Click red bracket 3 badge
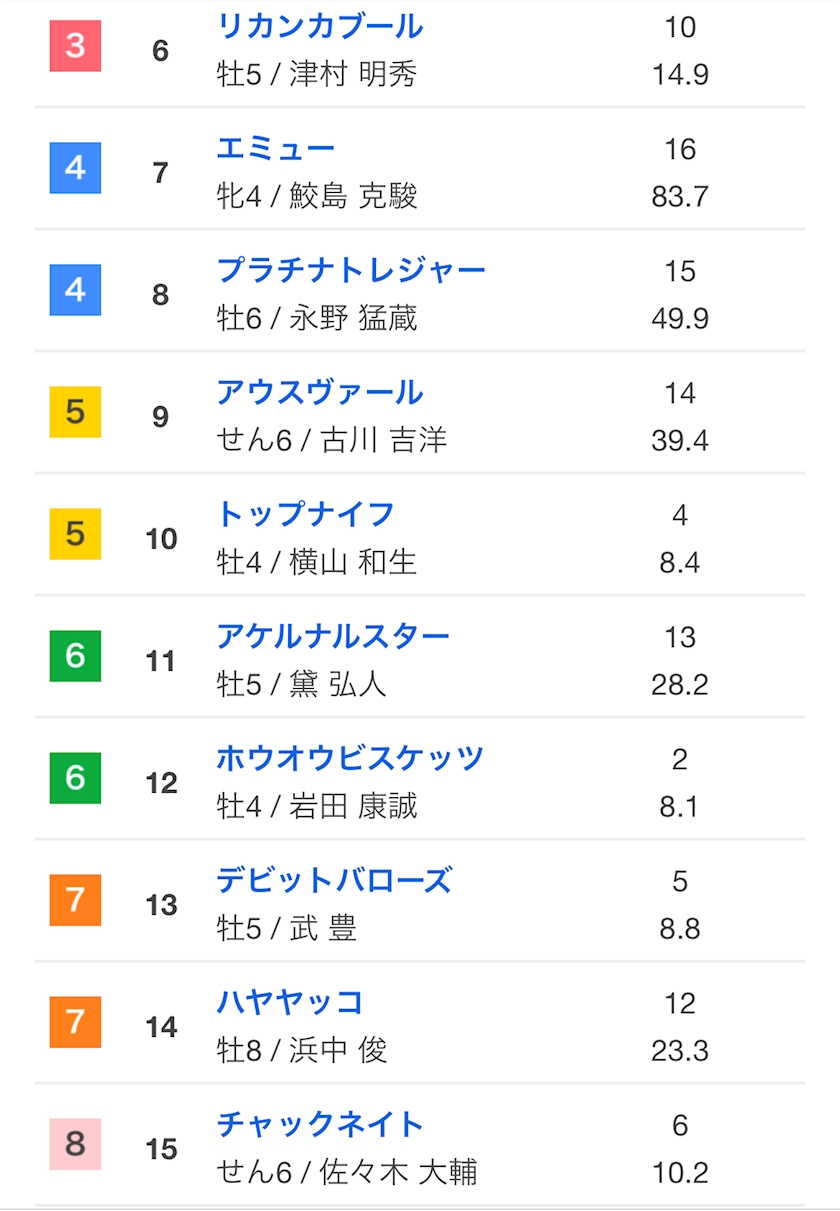The width and height of the screenshot is (840, 1211). 76,46
